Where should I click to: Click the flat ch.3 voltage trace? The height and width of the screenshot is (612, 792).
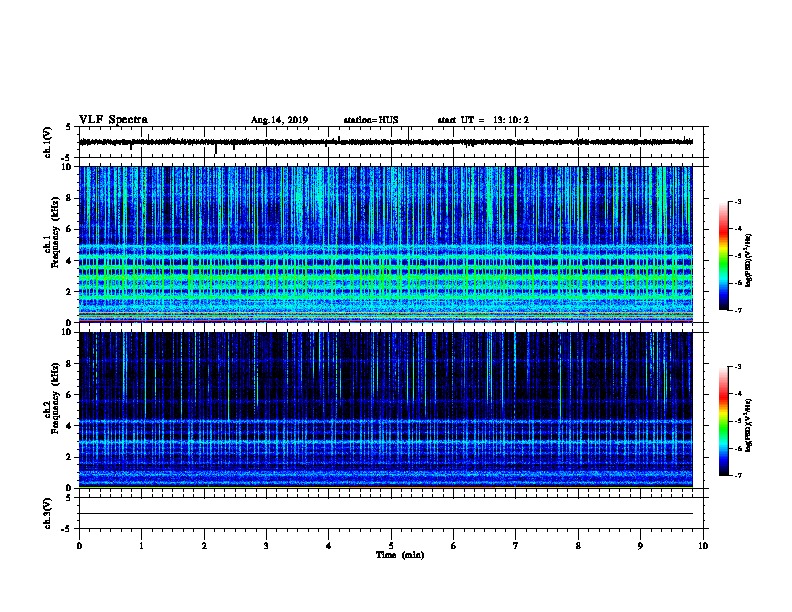pos(386,514)
